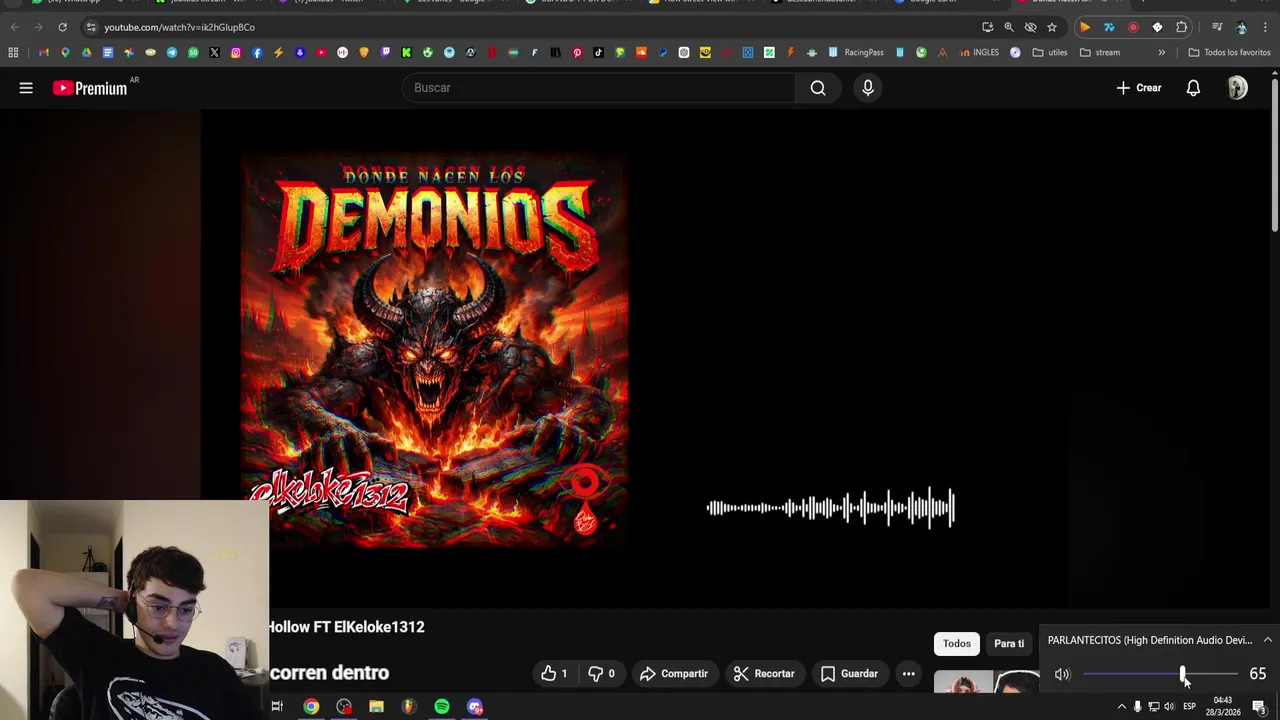The image size is (1280, 720).
Task: Open the Telegram bookmark
Action: (x=171, y=52)
